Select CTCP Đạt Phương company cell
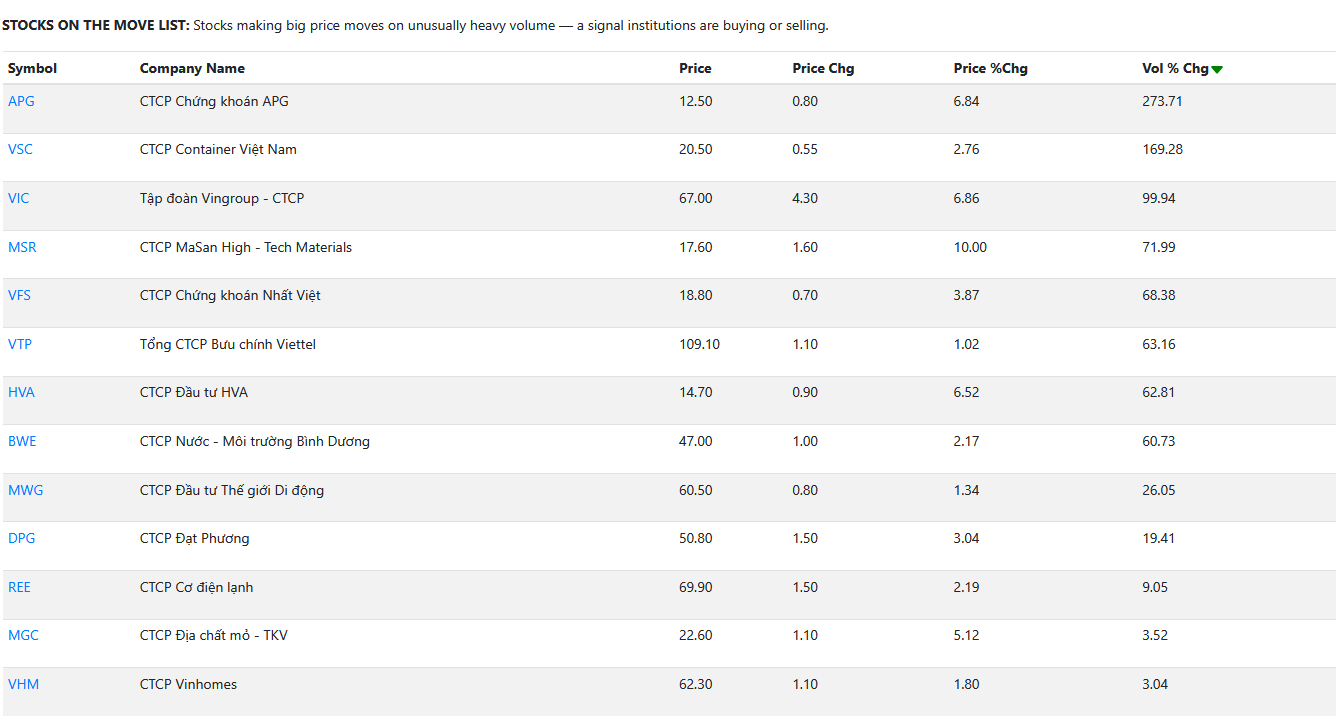 click(195, 538)
